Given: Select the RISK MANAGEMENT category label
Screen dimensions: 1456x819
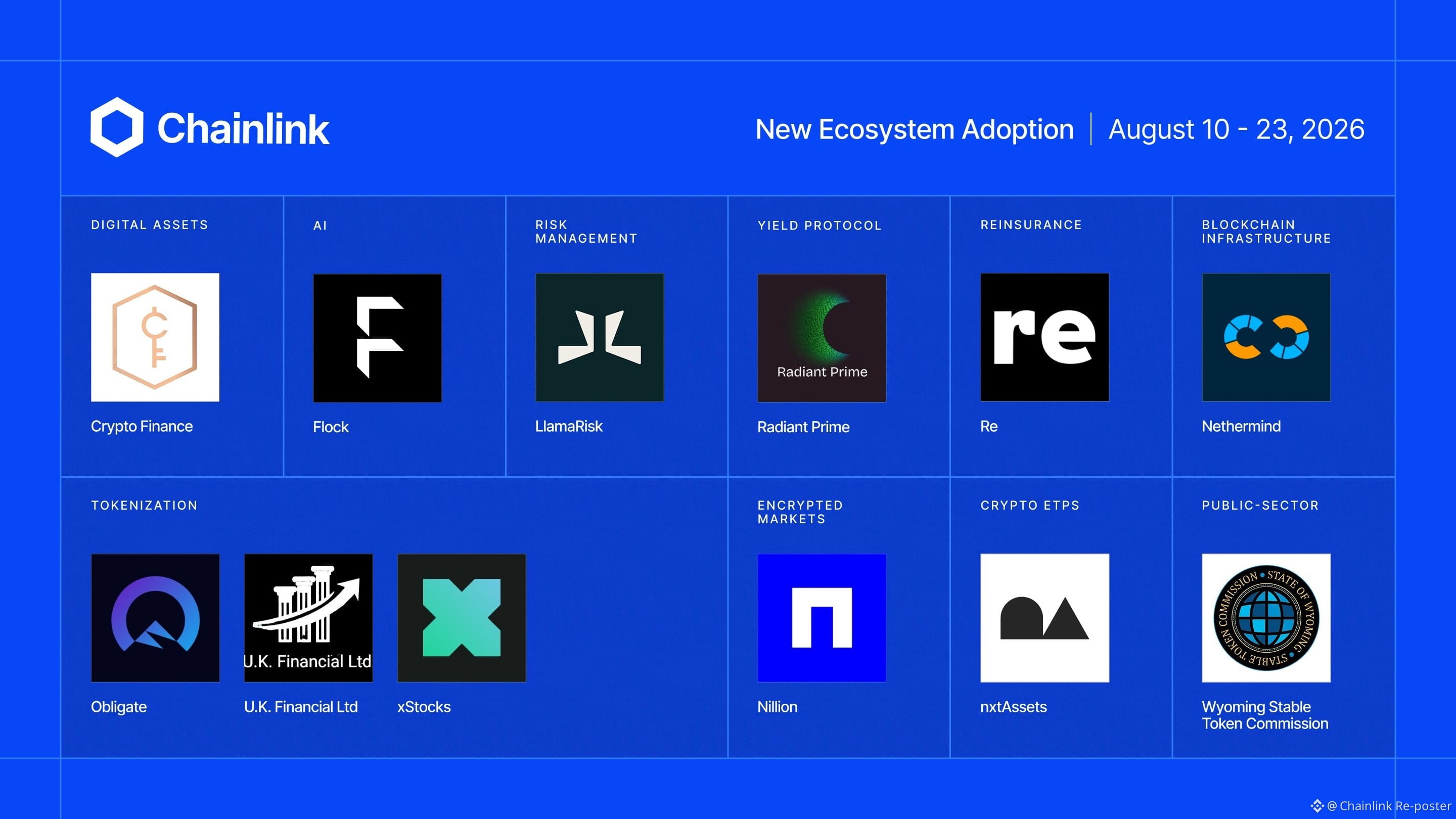Looking at the screenshot, I should [x=586, y=232].
